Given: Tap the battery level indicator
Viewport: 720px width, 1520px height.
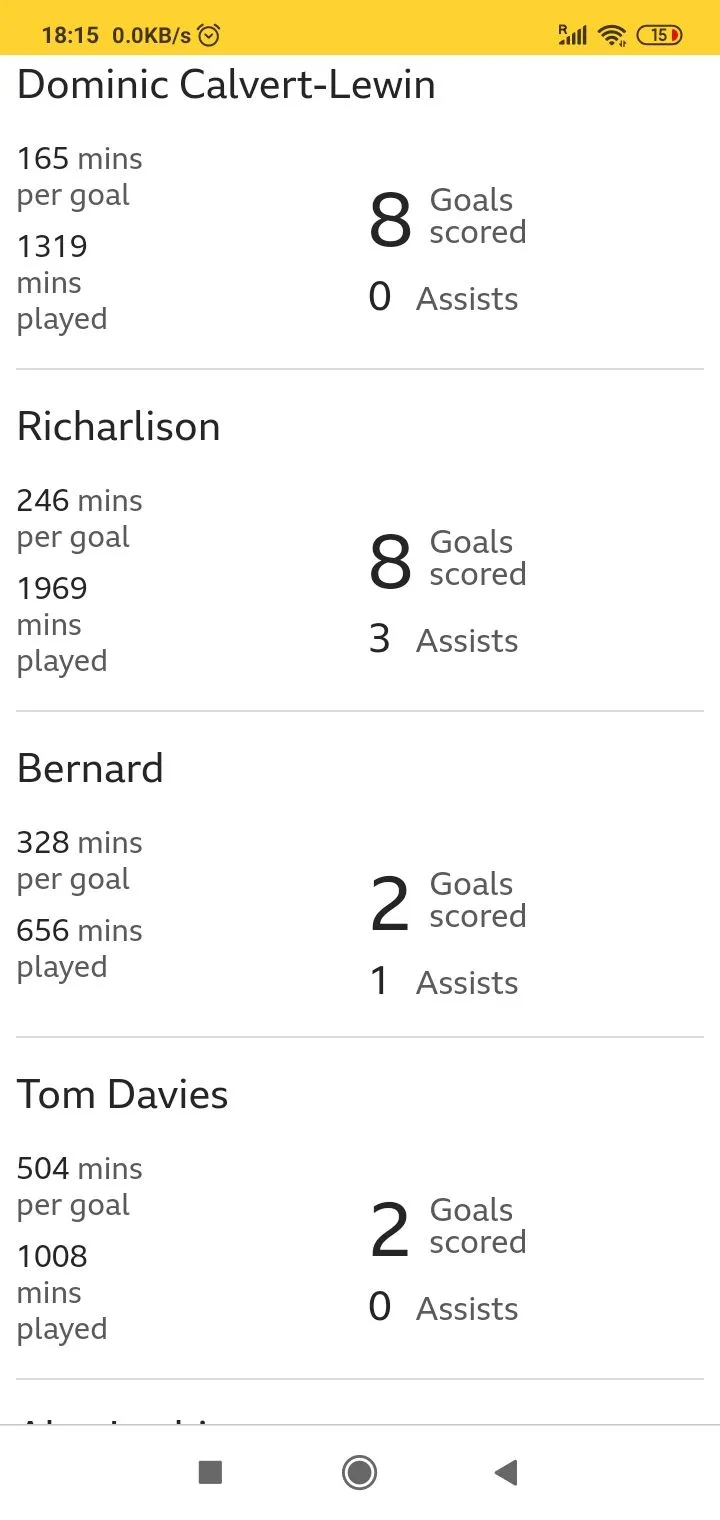Looking at the screenshot, I should [x=660, y=35].
